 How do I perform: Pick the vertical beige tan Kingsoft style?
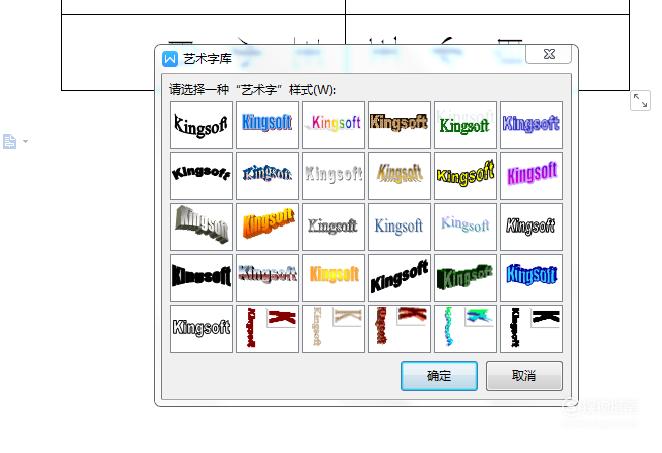[334, 329]
